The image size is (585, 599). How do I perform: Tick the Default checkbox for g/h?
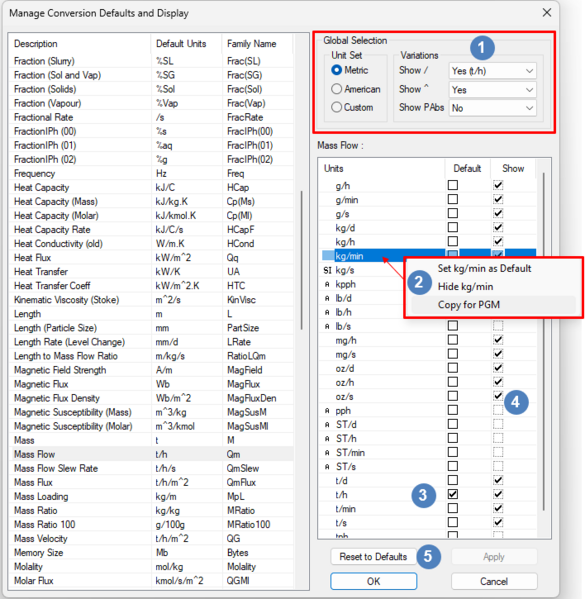pyautogui.click(x=453, y=185)
